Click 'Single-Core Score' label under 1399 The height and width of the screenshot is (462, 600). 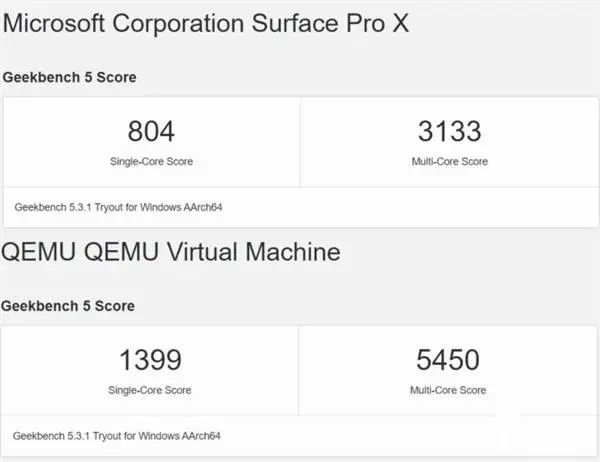151,390
